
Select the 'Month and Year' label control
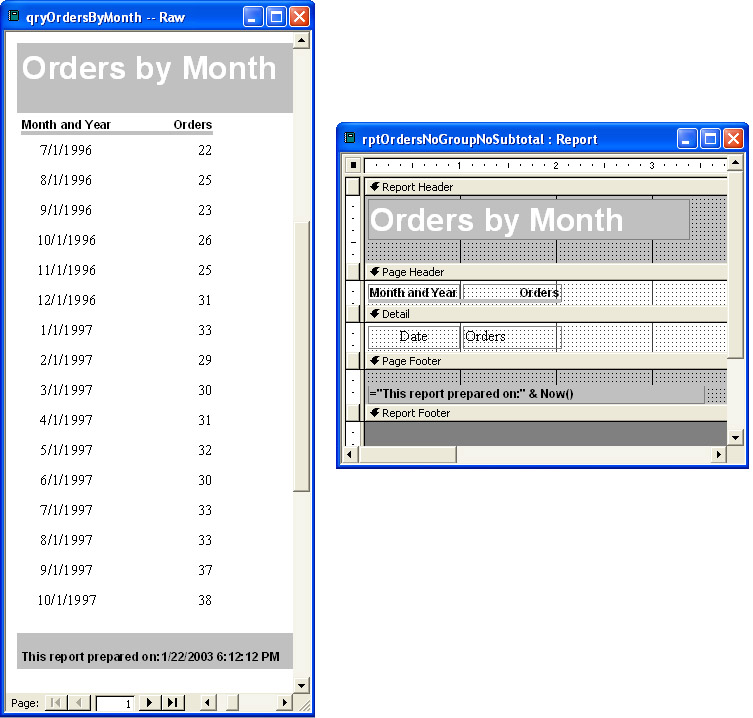click(413, 293)
